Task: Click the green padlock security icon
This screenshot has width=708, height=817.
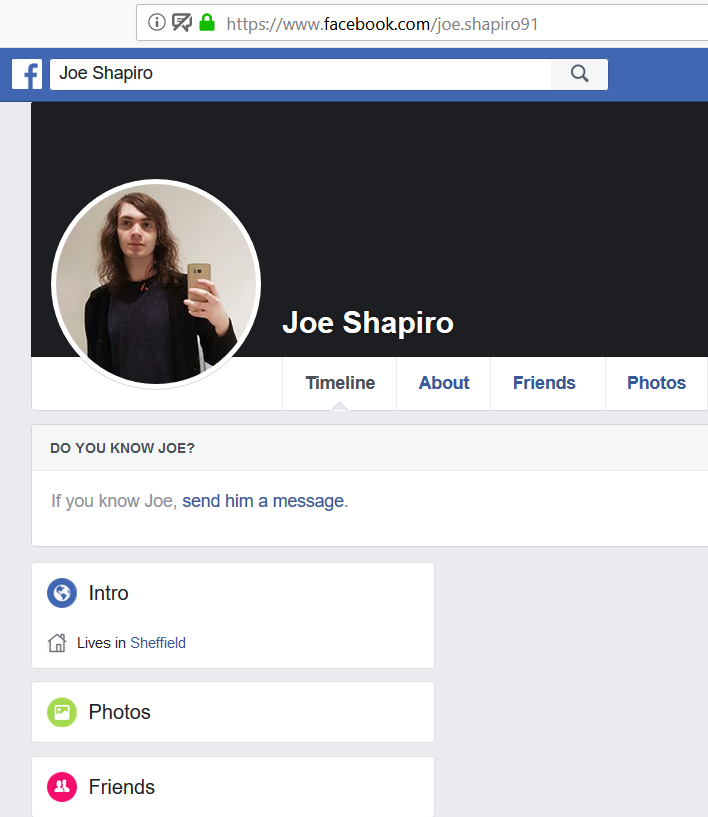Action: click(207, 22)
